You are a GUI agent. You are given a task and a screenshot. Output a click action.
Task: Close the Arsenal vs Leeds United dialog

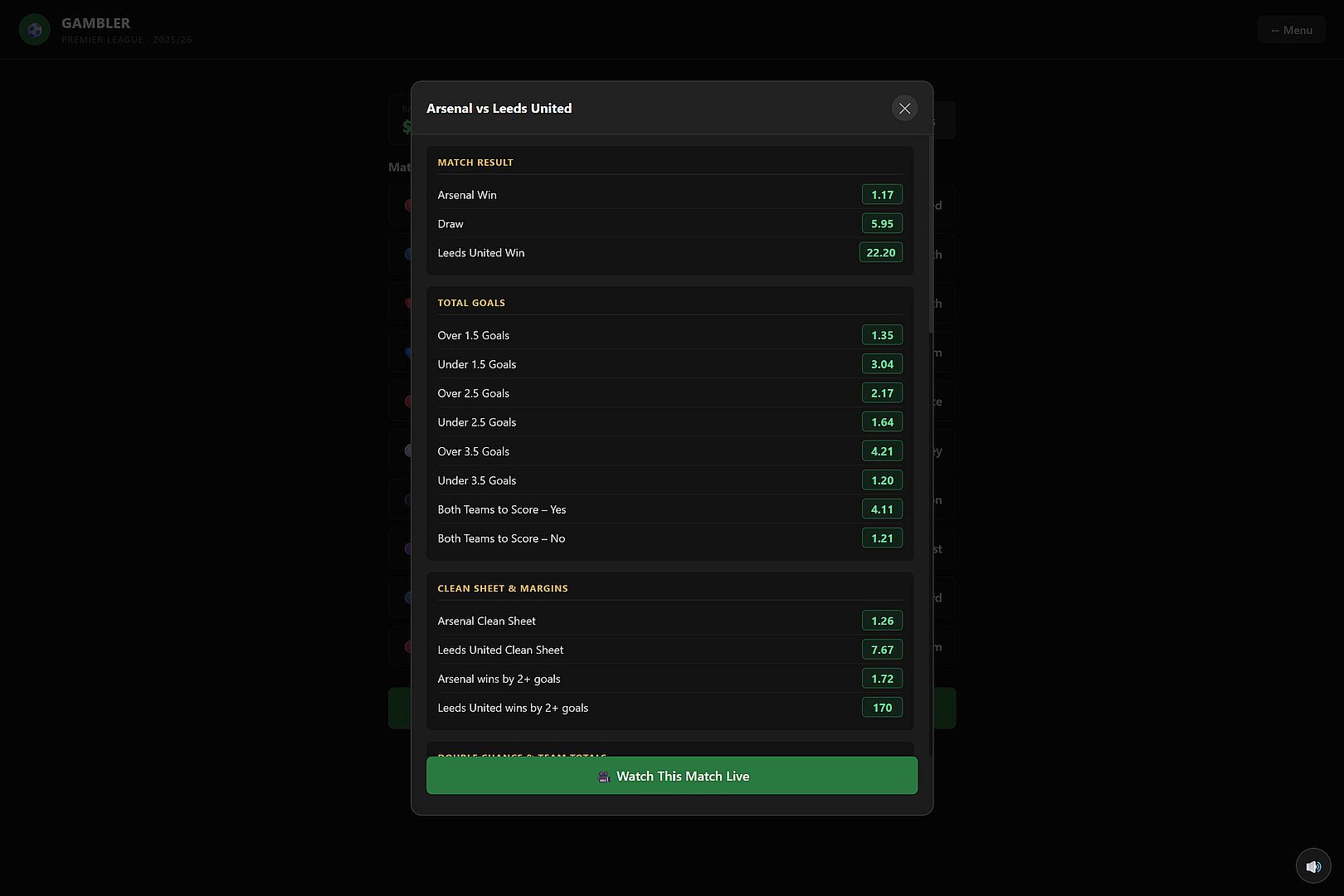904,109
